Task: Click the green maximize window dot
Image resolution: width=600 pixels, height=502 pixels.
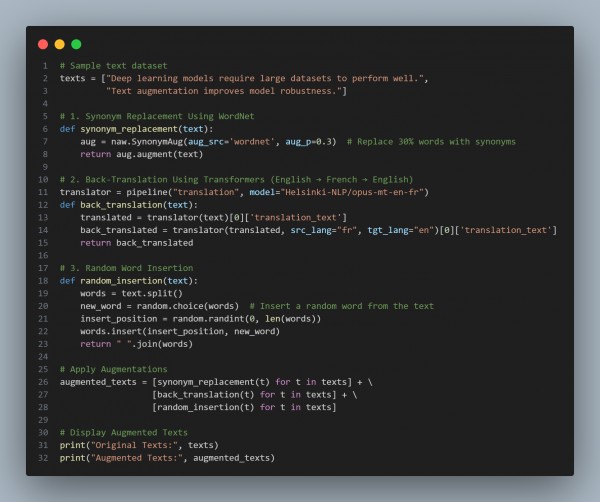Action: (x=76, y=44)
